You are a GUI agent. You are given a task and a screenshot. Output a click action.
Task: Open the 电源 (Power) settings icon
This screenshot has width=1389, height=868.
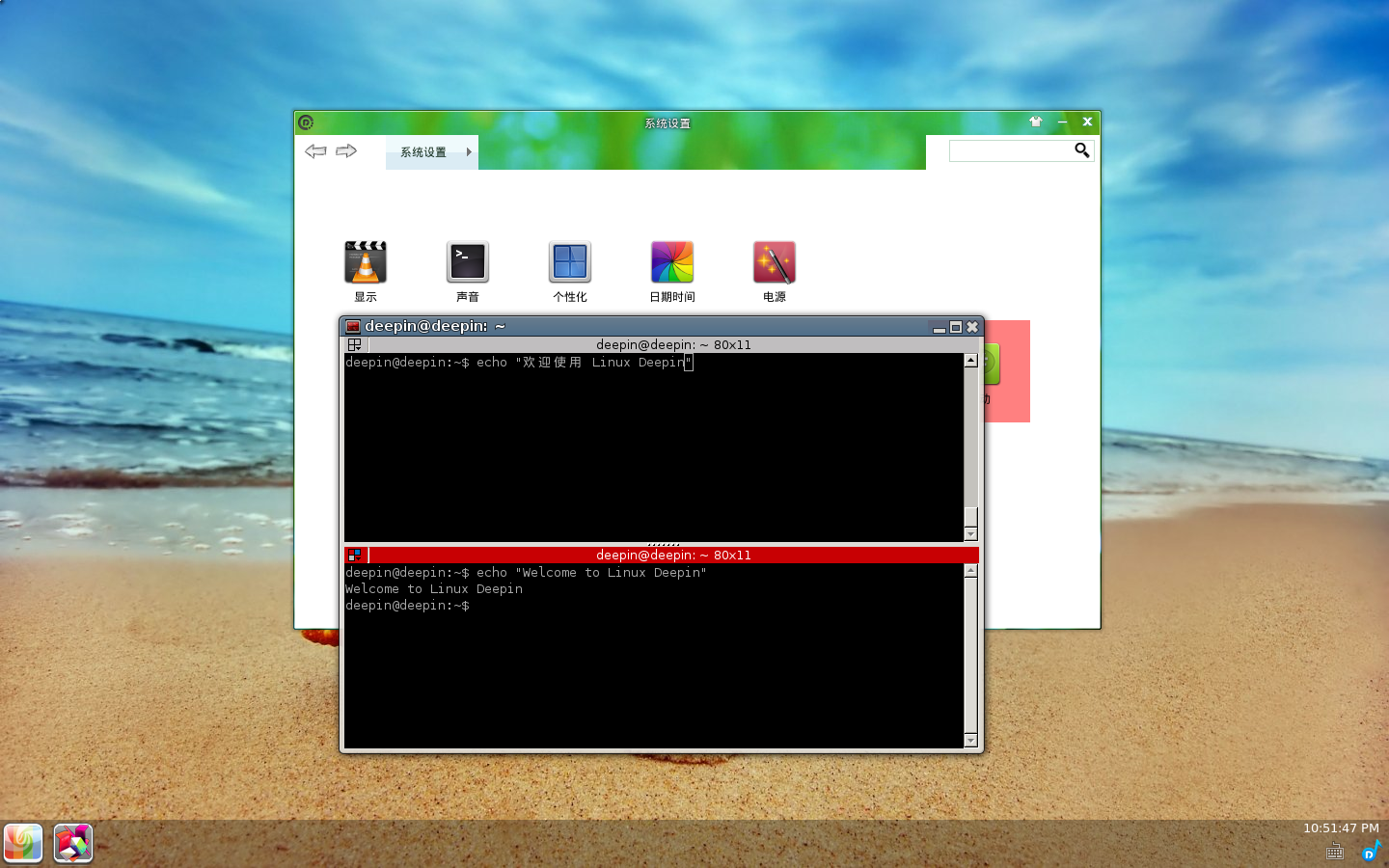(x=774, y=261)
